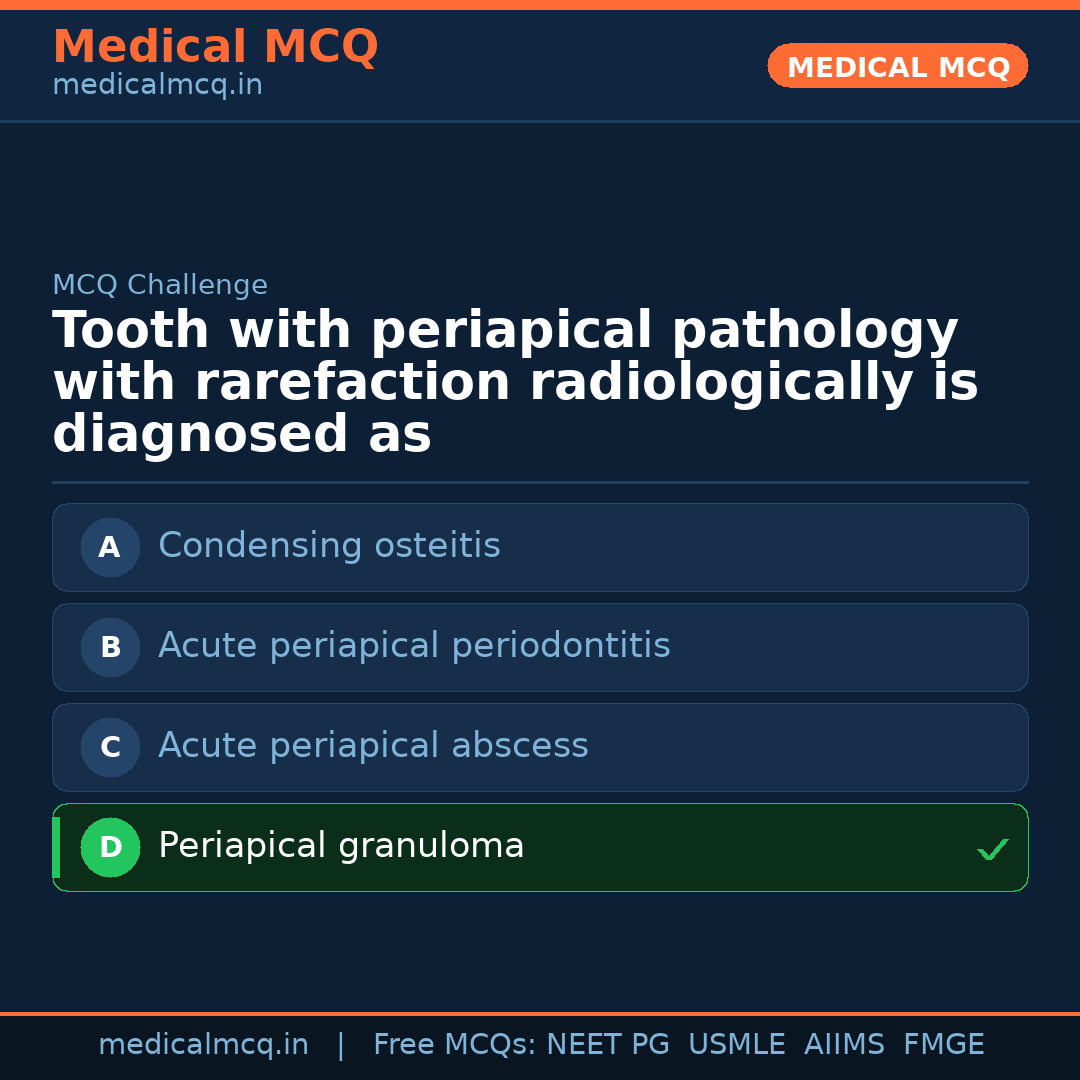1080x1080 pixels.
Task: Click the letter B option badge
Action: pos(110,647)
